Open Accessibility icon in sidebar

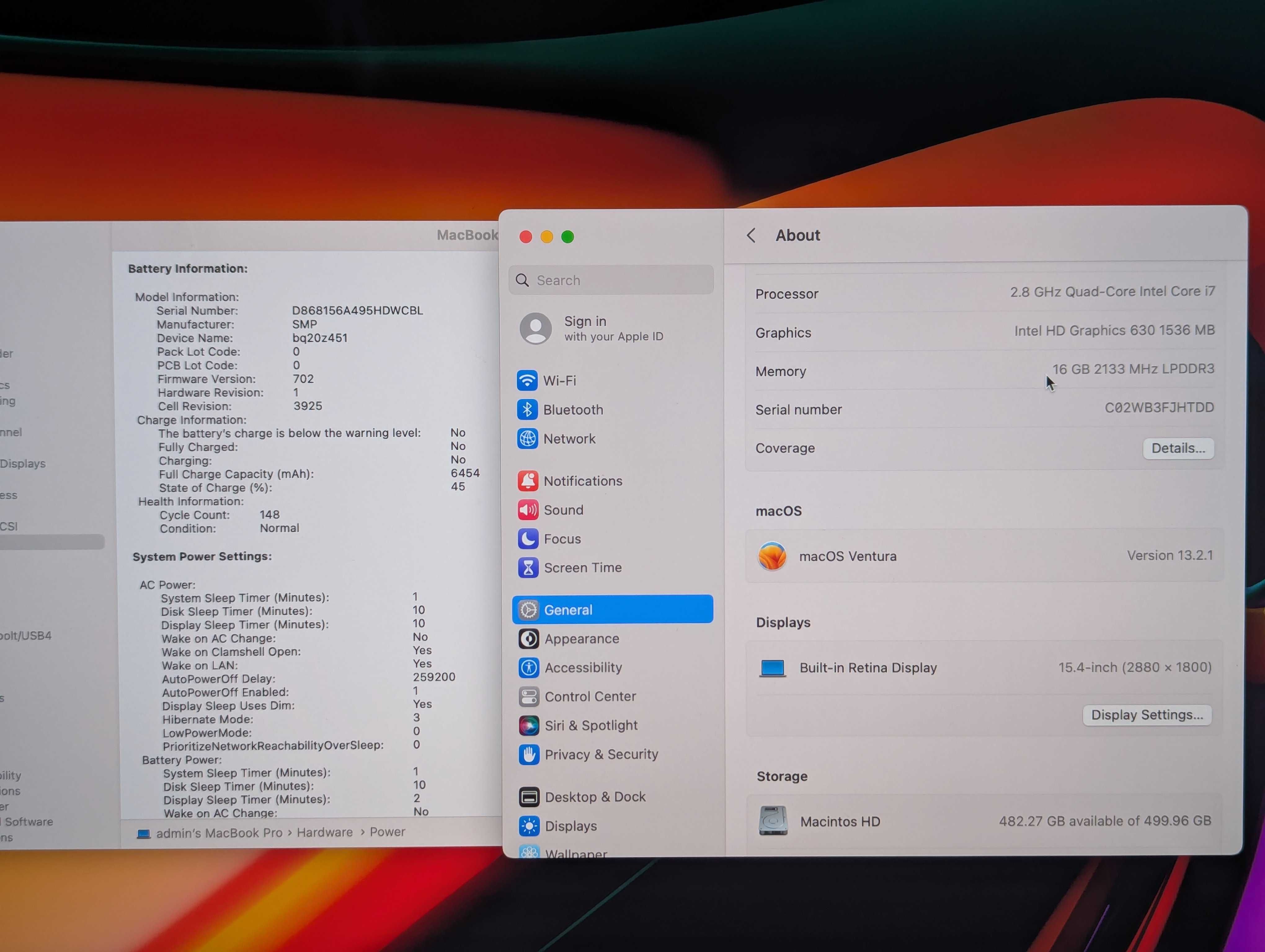(528, 668)
